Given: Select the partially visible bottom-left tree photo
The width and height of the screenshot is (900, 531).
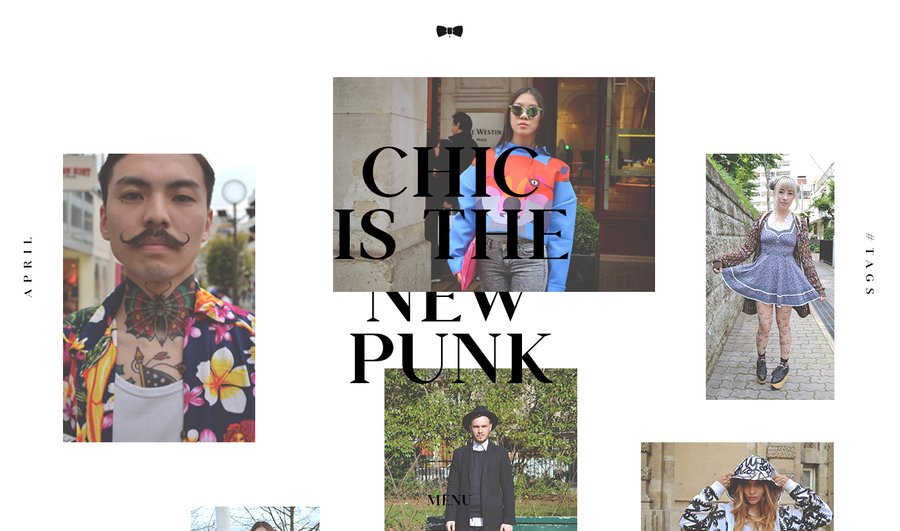Looking at the screenshot, I should pyautogui.click(x=255, y=518).
